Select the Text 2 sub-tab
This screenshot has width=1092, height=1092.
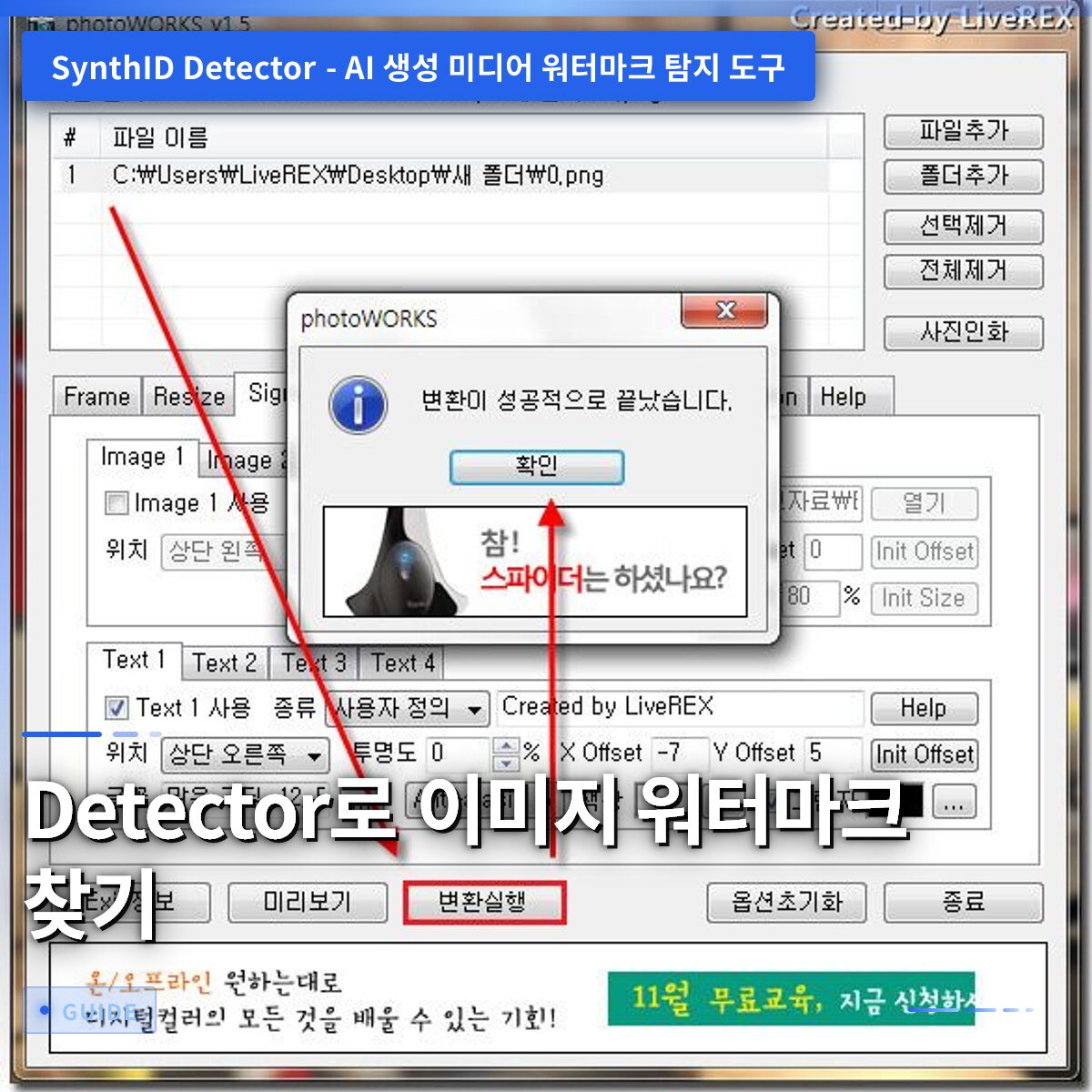[225, 663]
